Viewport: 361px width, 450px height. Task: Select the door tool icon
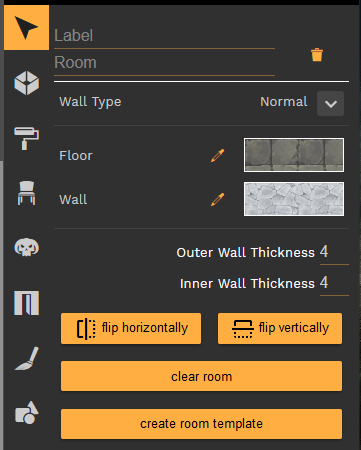pos(27,303)
